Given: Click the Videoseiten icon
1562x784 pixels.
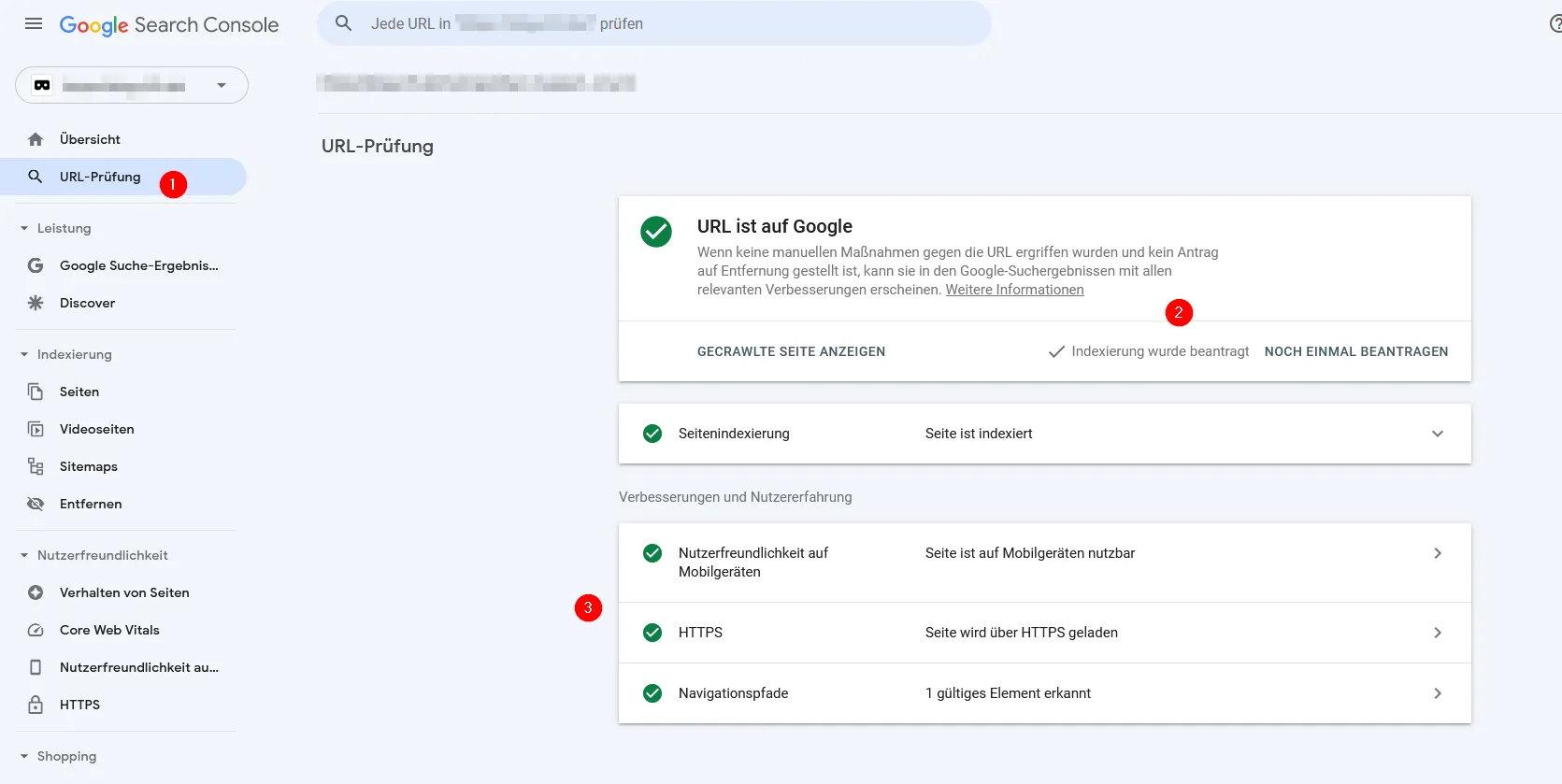Looking at the screenshot, I should (36, 429).
